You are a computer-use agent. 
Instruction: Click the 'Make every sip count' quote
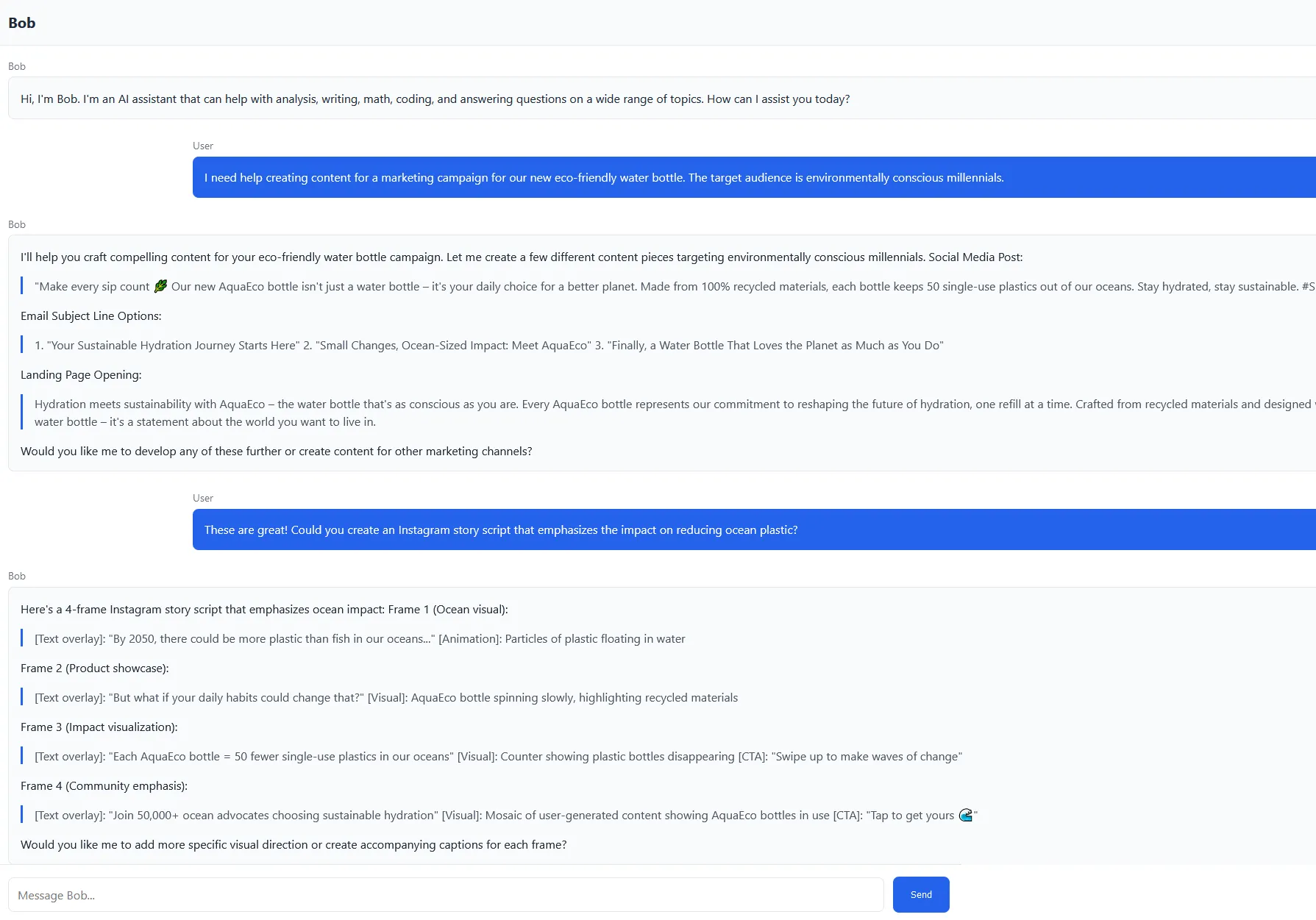(92, 287)
